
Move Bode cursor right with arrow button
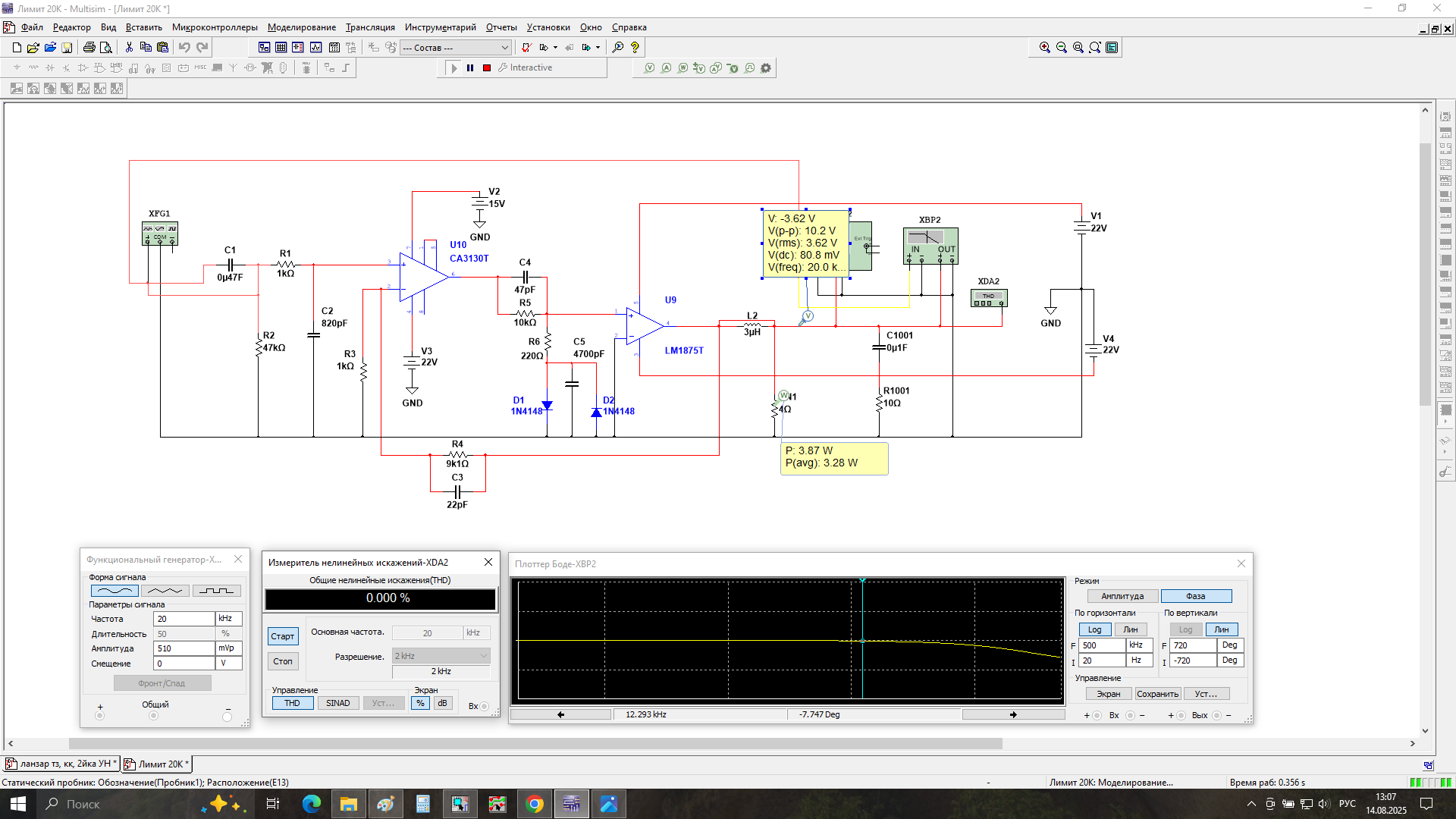coord(1012,714)
